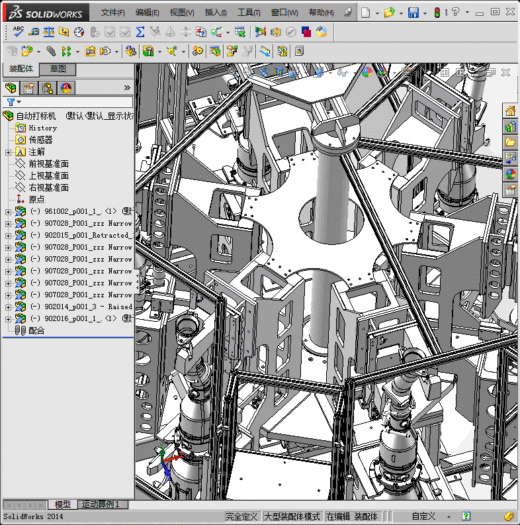Viewport: 520px width, 525px height.
Task: Open the ConfigurationManager tab icon
Action: pos(48,88)
